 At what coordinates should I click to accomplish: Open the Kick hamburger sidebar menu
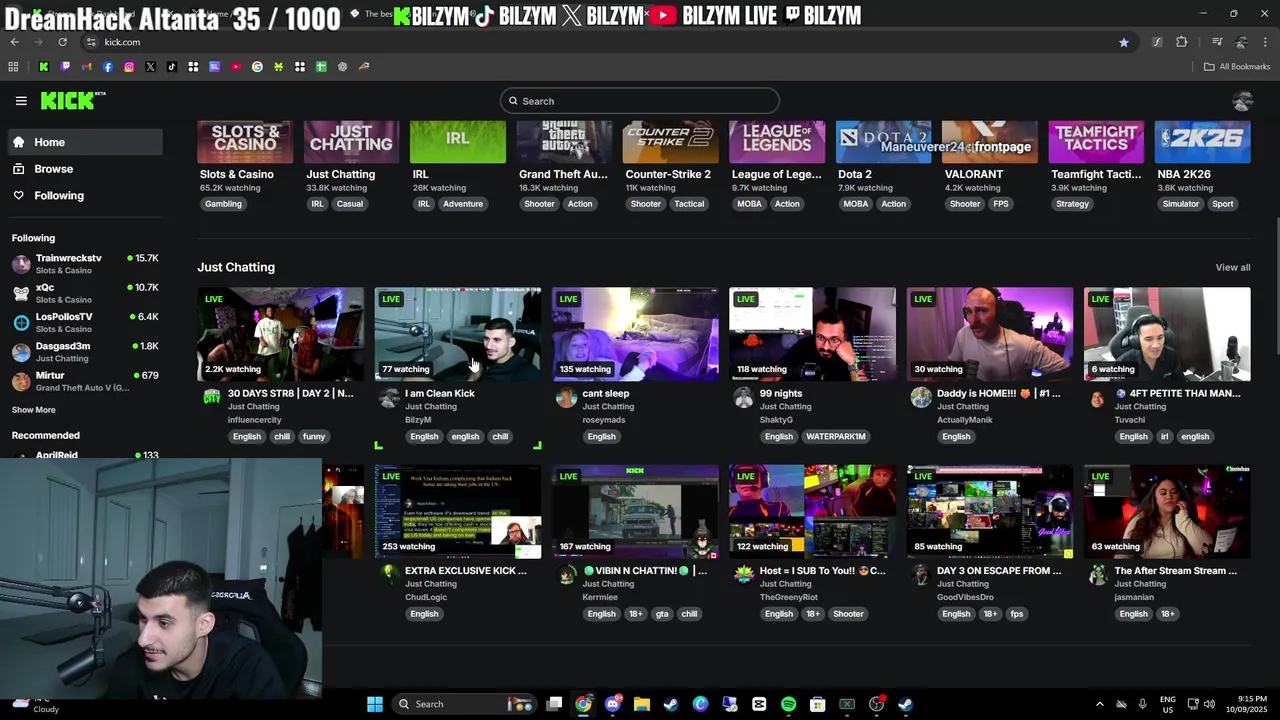21,101
